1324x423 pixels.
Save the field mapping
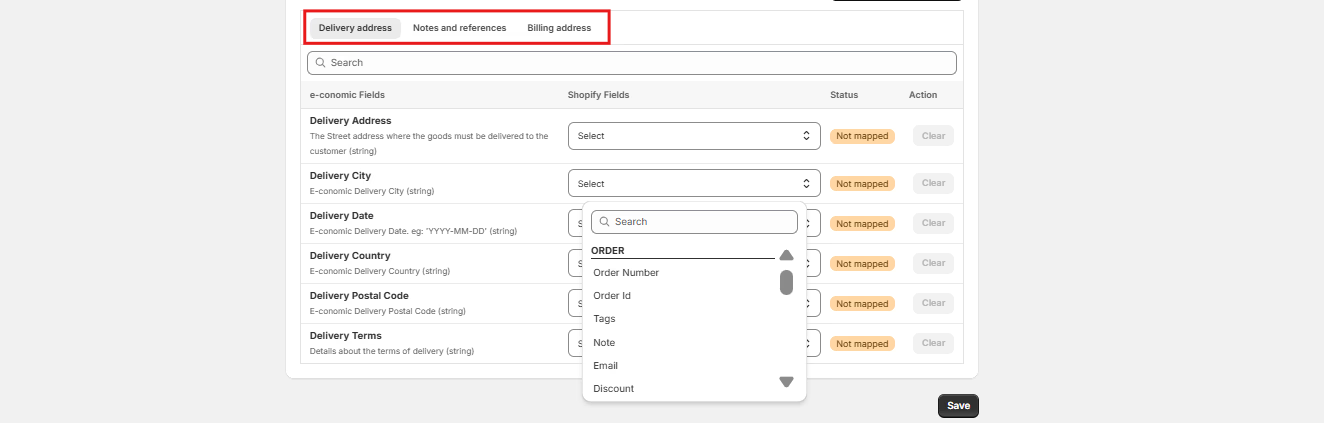coord(958,406)
